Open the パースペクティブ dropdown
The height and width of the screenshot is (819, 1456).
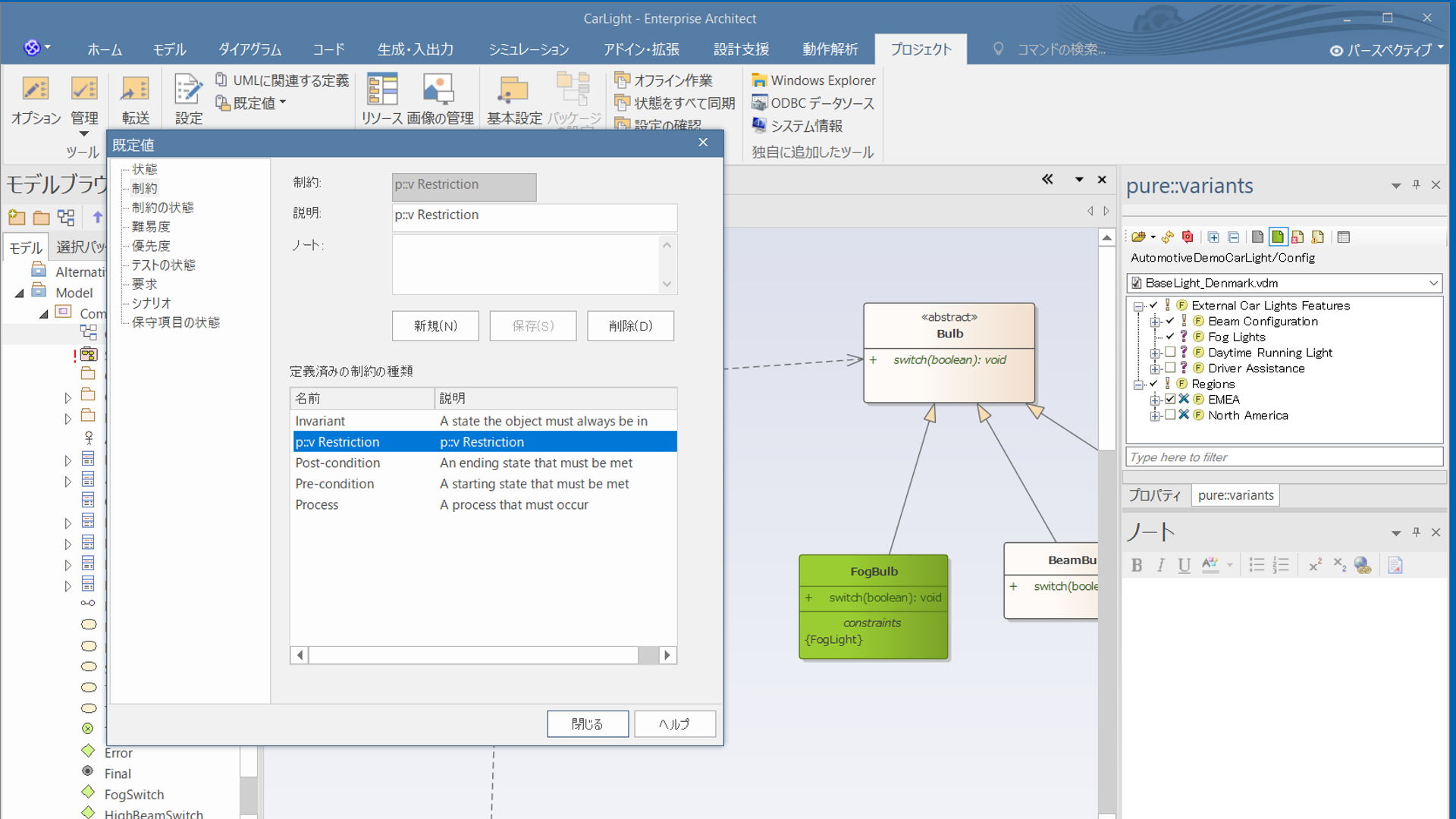1387,50
